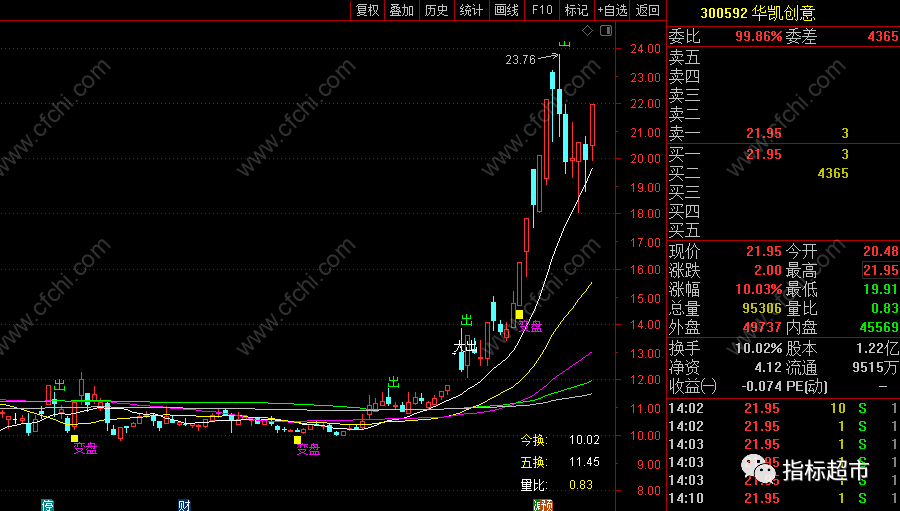Click the green 出 signal near 14.00 level
Viewport: 900px width, 511px height.
466,320
